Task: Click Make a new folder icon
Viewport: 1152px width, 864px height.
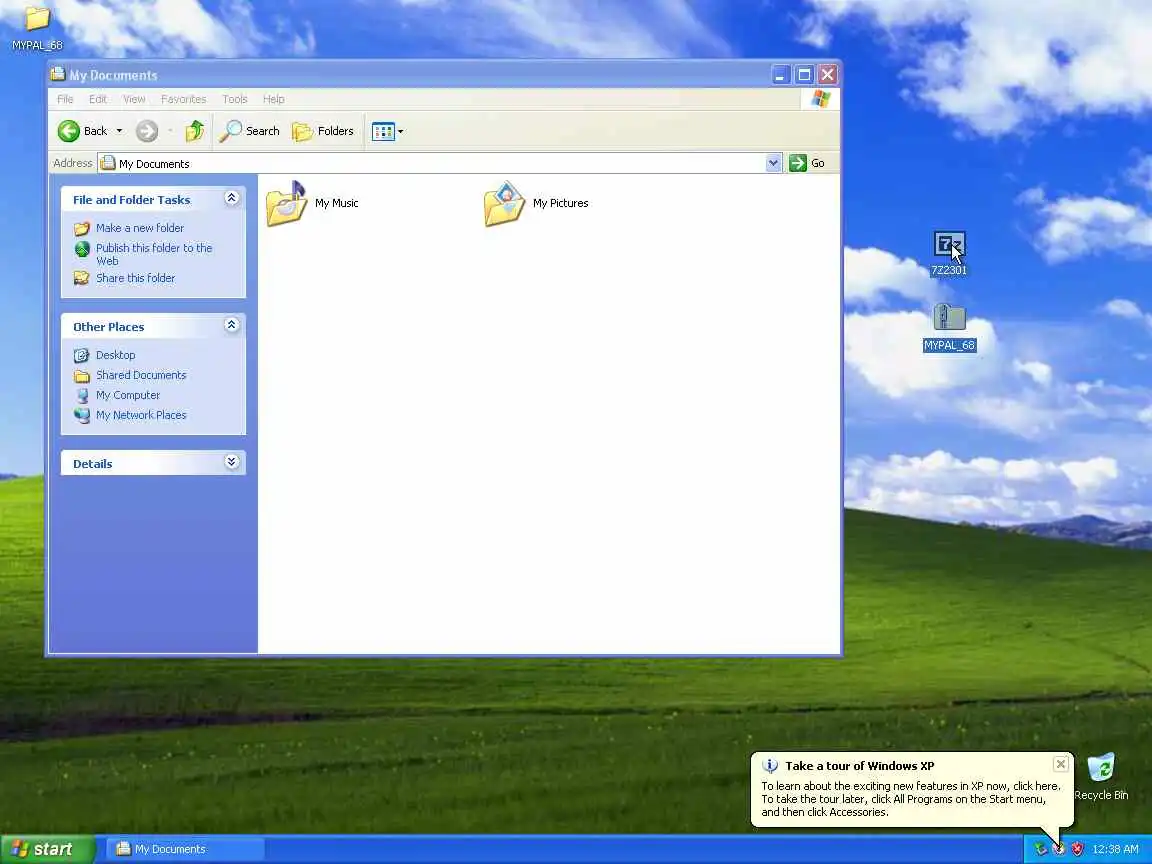Action: click(x=82, y=228)
